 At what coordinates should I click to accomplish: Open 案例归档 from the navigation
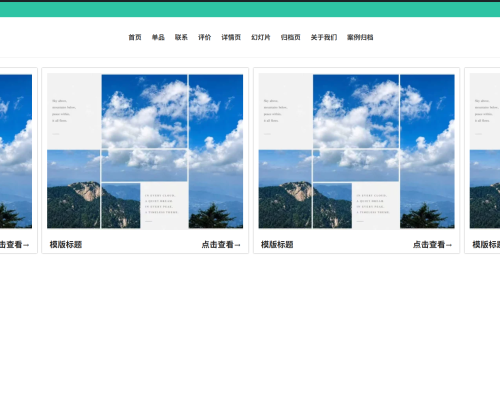(x=360, y=37)
